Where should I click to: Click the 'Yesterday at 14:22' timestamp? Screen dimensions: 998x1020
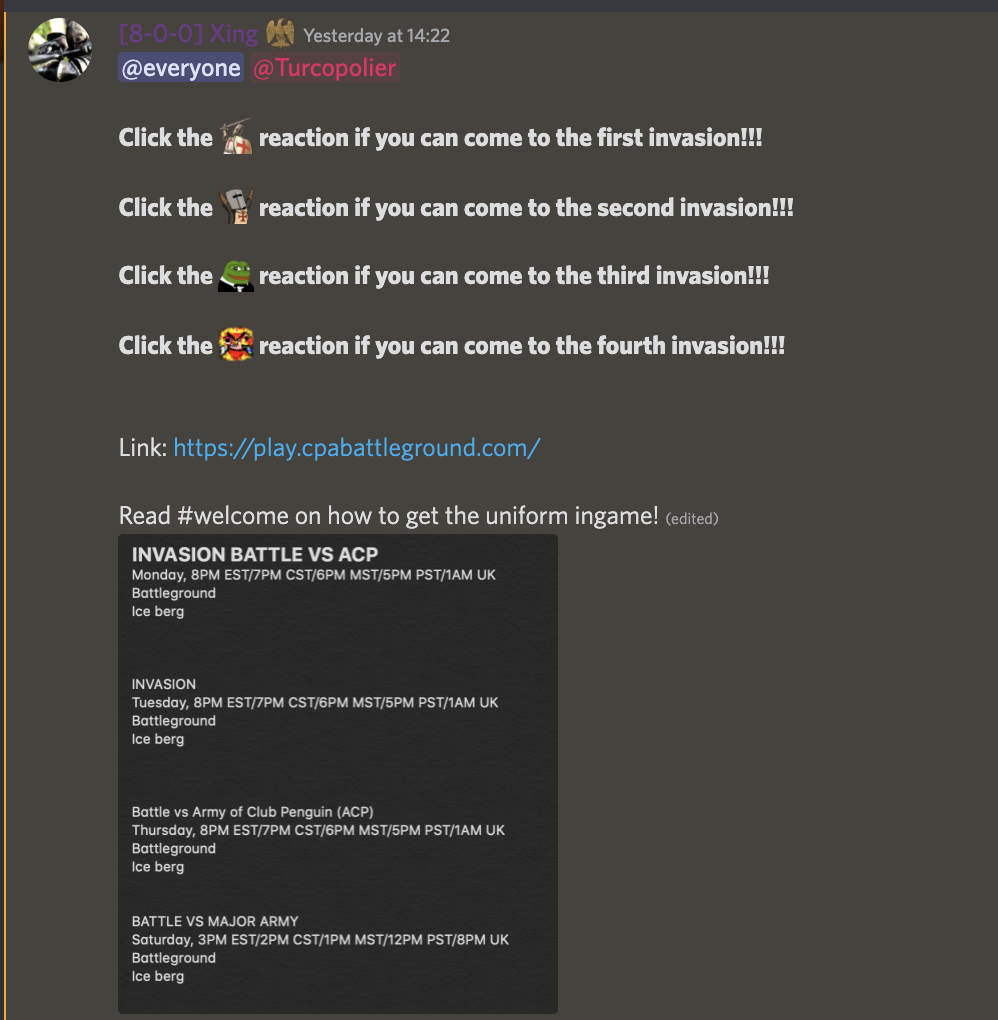[376, 36]
